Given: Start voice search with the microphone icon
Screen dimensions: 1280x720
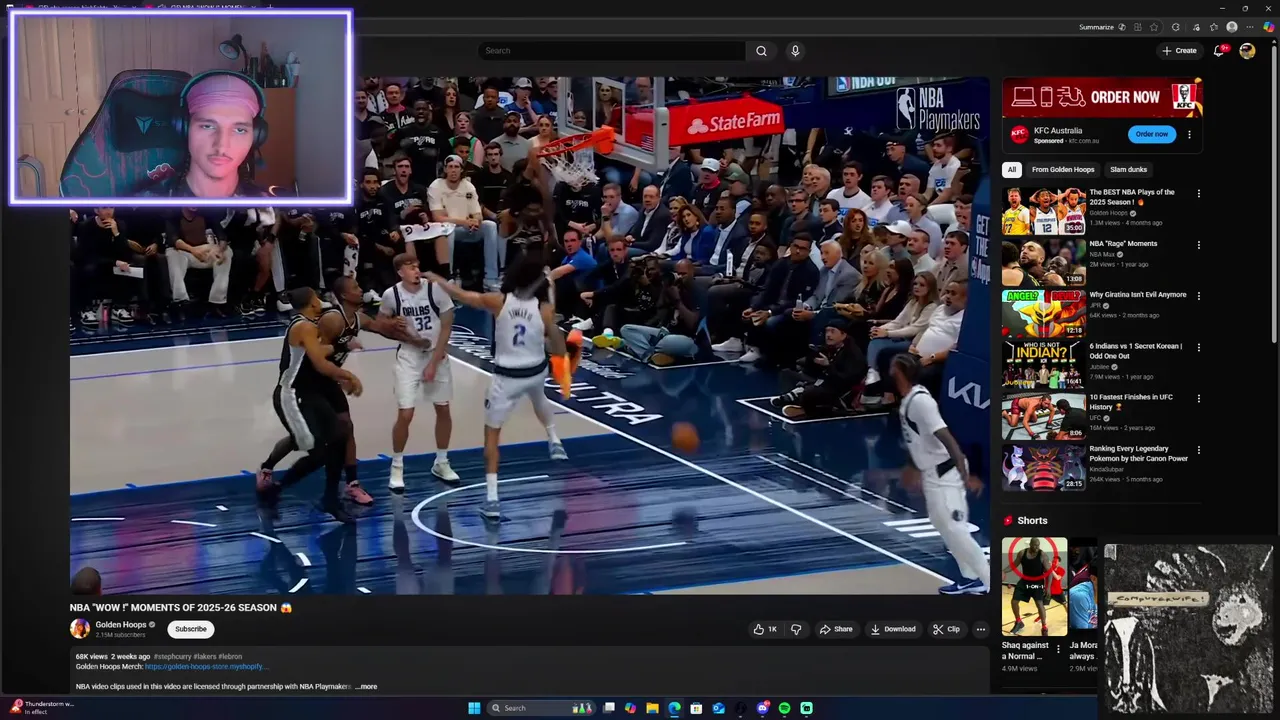Looking at the screenshot, I should coord(795,51).
